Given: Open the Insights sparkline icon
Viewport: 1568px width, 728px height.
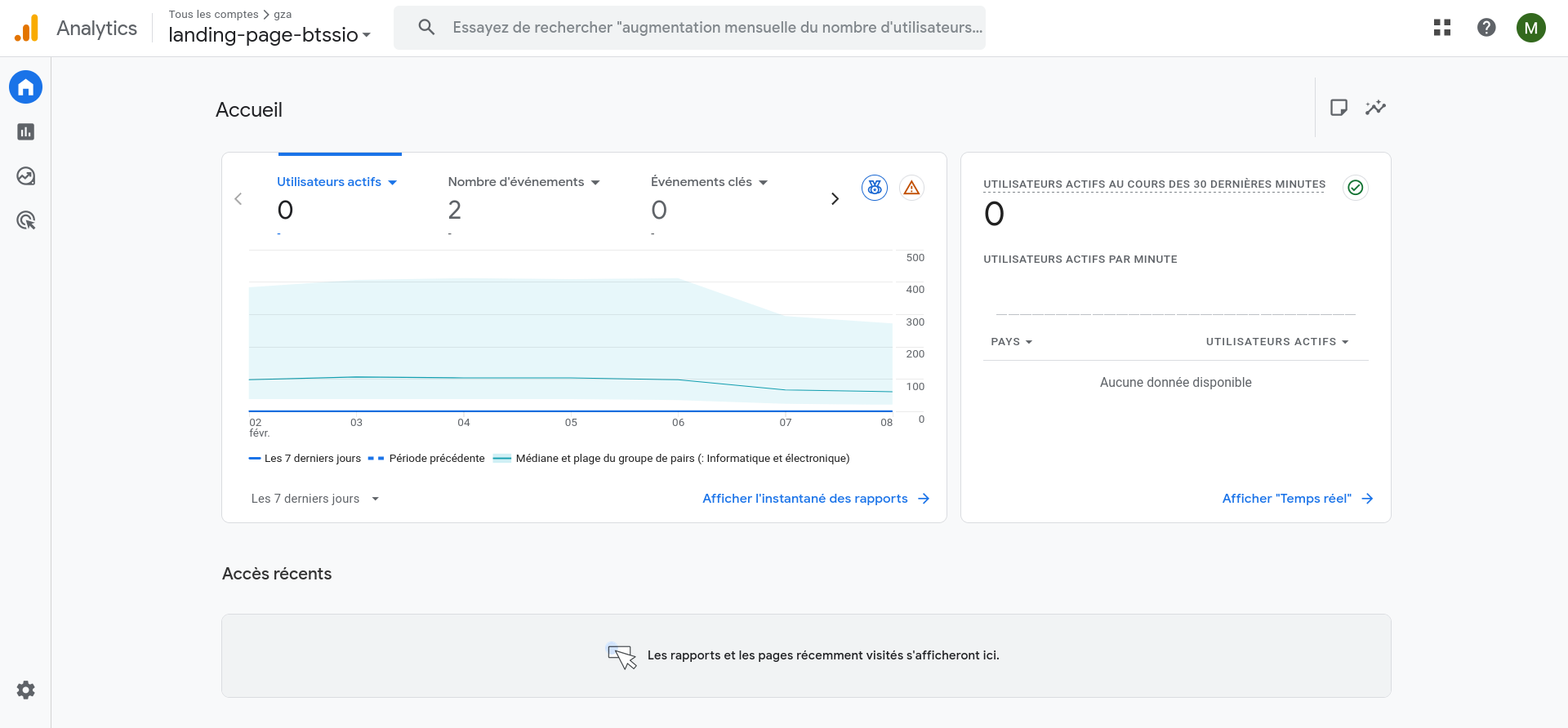Looking at the screenshot, I should [x=1375, y=108].
